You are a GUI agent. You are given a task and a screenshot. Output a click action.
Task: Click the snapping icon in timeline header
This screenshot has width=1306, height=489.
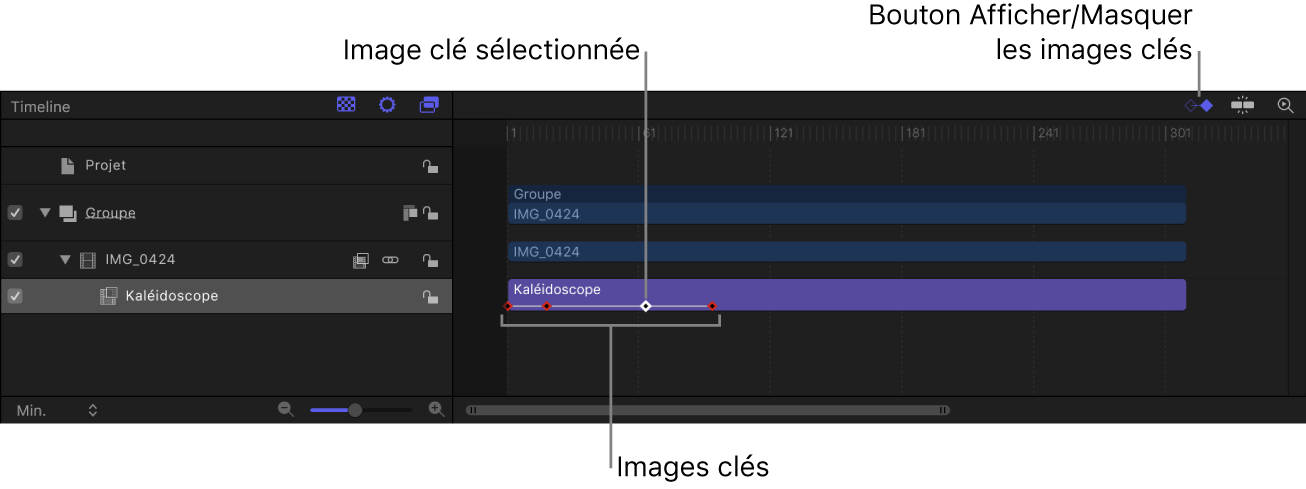coord(1243,105)
